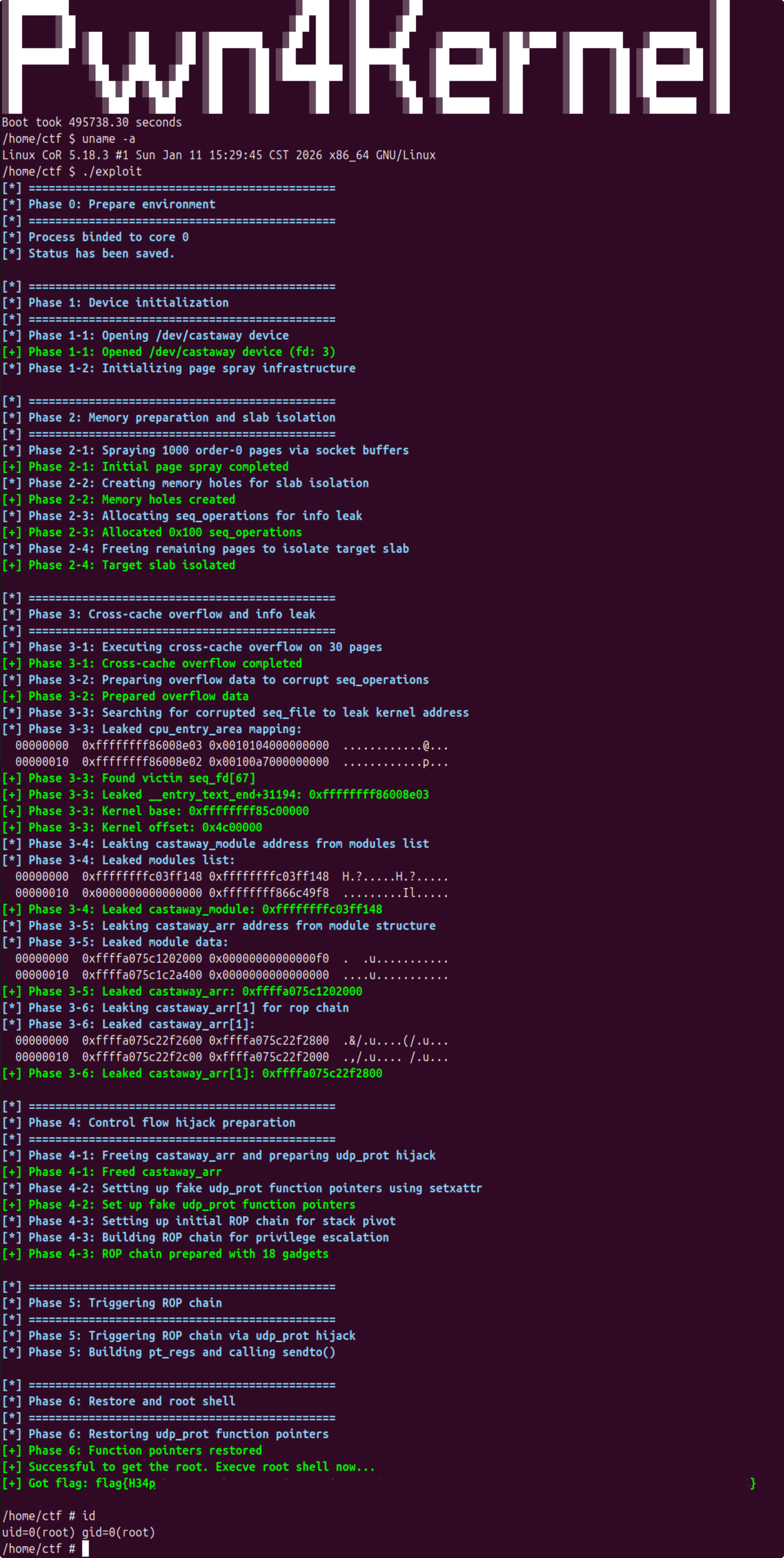This screenshot has height=1558, width=784.
Task: Click the terminal cursor at final prompt
Action: pos(85,1548)
